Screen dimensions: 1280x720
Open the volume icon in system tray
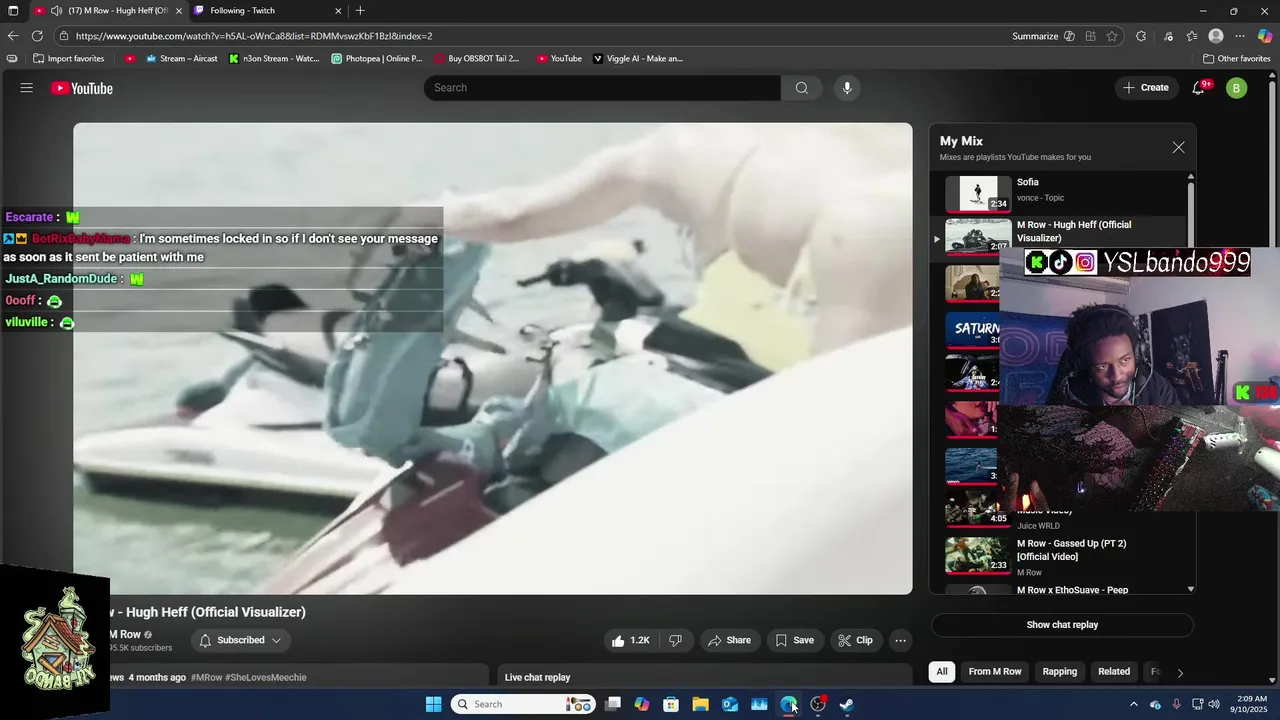click(1214, 704)
